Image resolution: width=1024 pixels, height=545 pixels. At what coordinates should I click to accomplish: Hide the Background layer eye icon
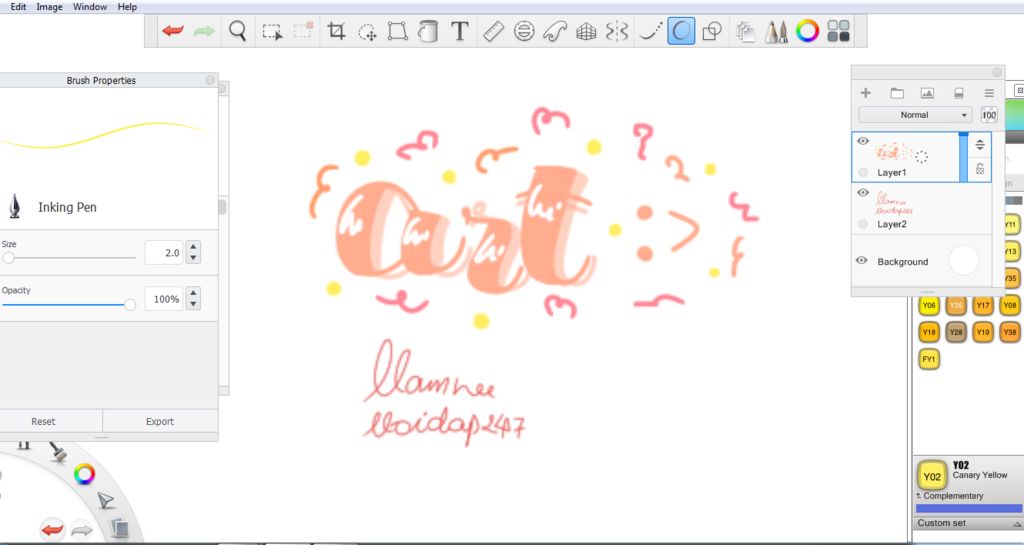(x=861, y=260)
